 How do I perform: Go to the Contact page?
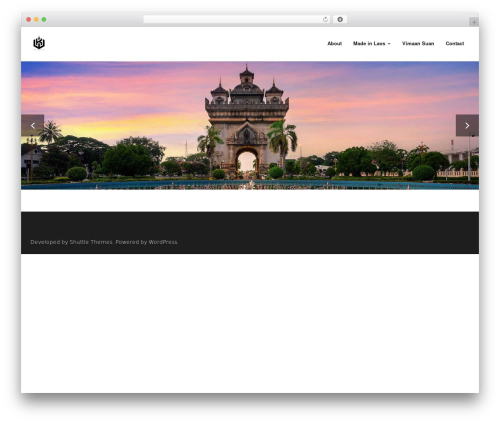[x=455, y=43]
